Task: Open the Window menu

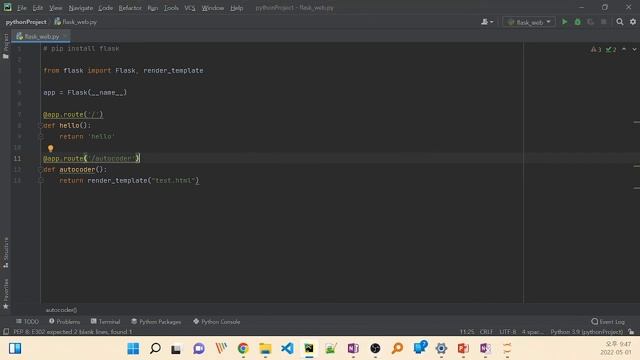Action: click(x=213, y=8)
